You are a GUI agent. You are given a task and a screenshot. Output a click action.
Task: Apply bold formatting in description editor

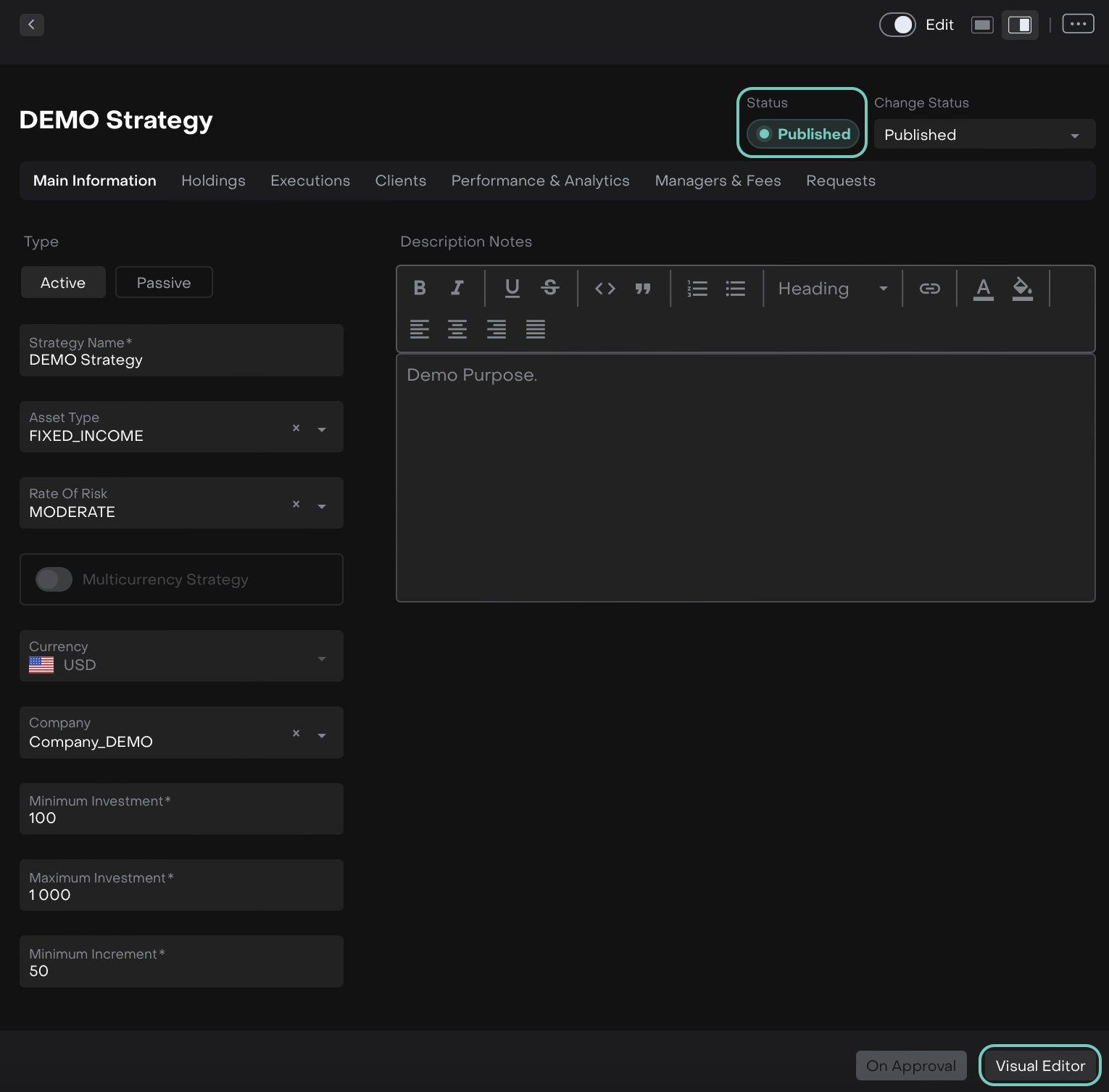coord(420,288)
